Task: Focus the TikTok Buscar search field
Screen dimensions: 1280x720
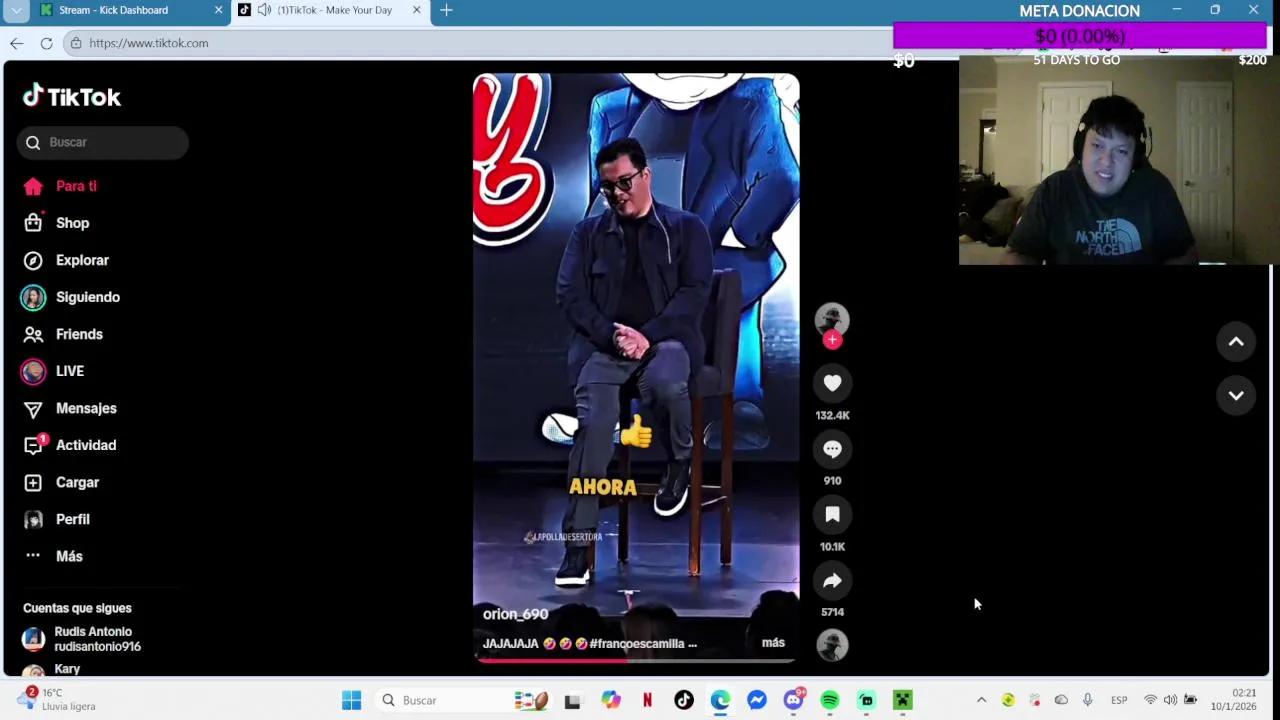Action: click(x=102, y=142)
